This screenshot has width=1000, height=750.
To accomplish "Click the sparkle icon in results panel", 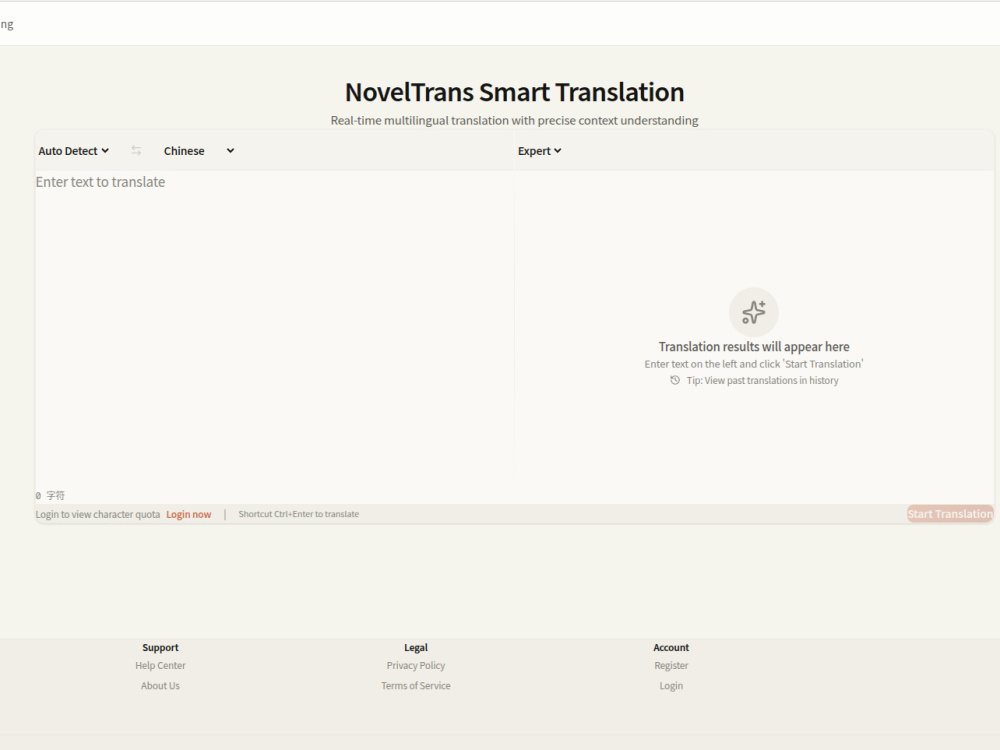I will click(753, 312).
